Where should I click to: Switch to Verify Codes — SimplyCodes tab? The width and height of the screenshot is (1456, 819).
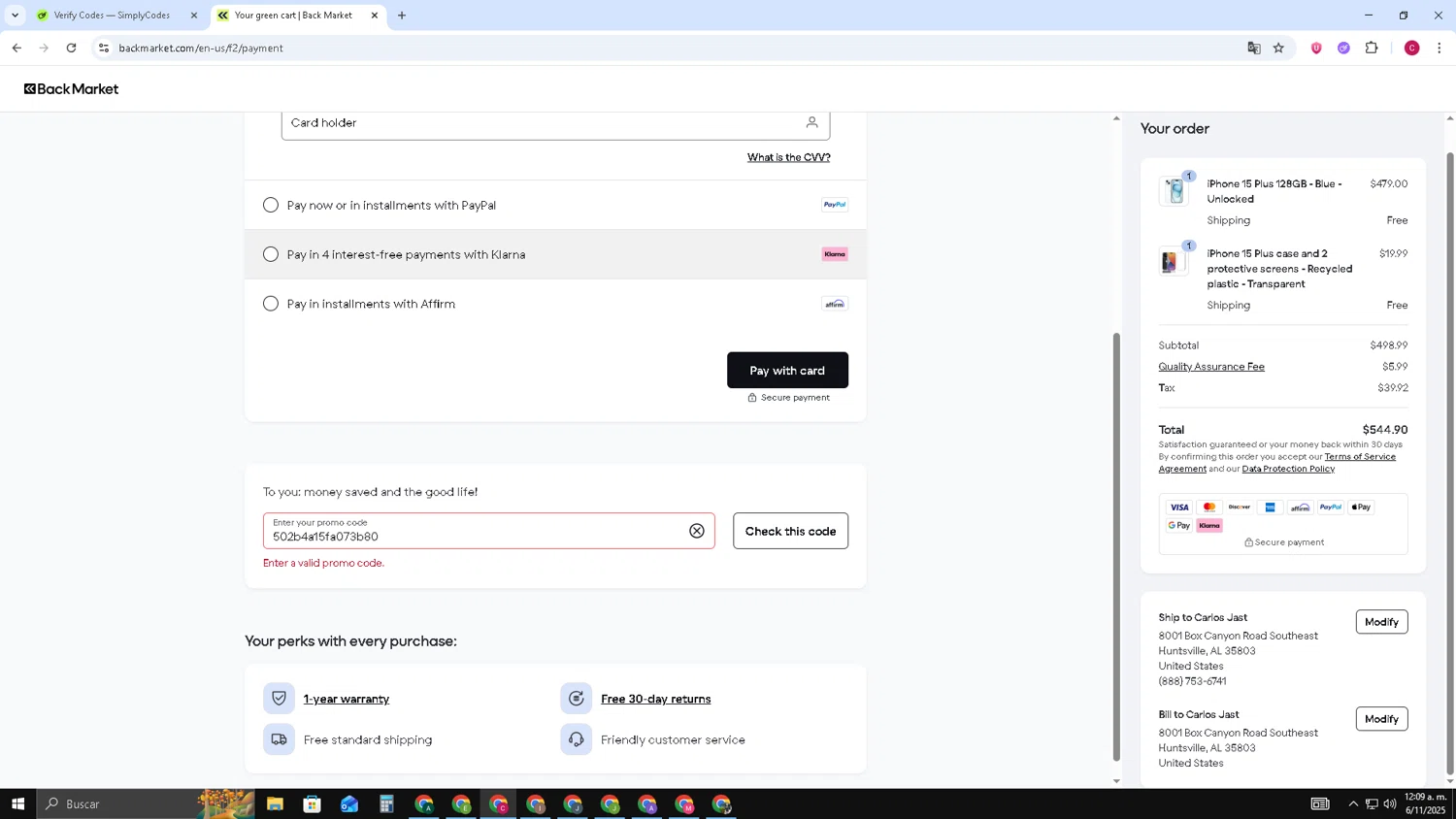coord(116,16)
